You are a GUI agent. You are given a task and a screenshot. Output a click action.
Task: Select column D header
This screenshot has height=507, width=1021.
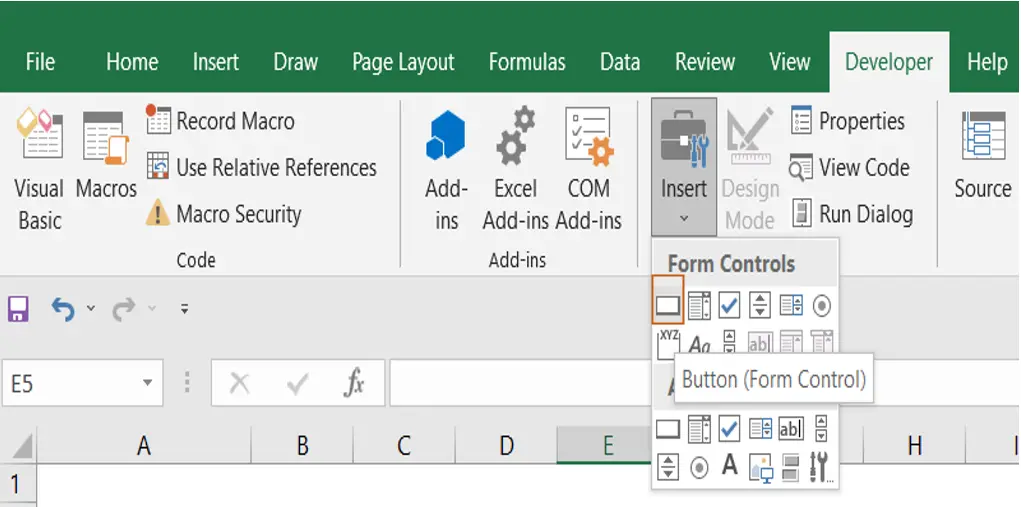click(x=506, y=446)
